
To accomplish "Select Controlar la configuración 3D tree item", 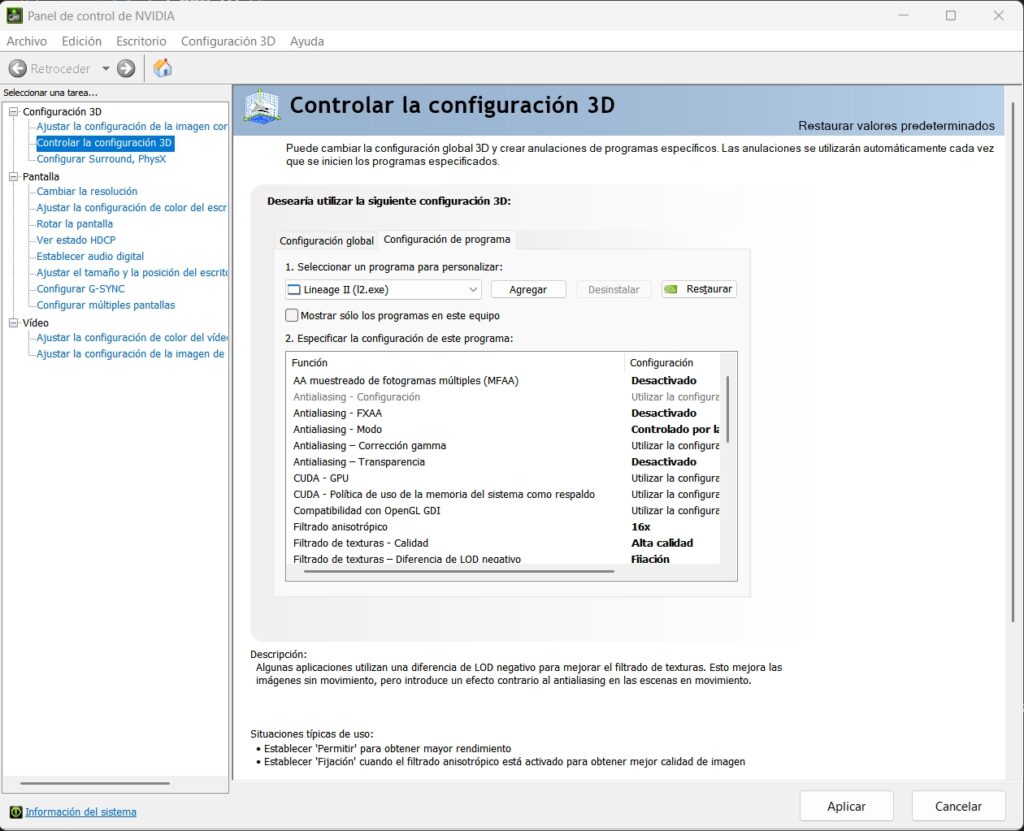I will click(x=104, y=142).
